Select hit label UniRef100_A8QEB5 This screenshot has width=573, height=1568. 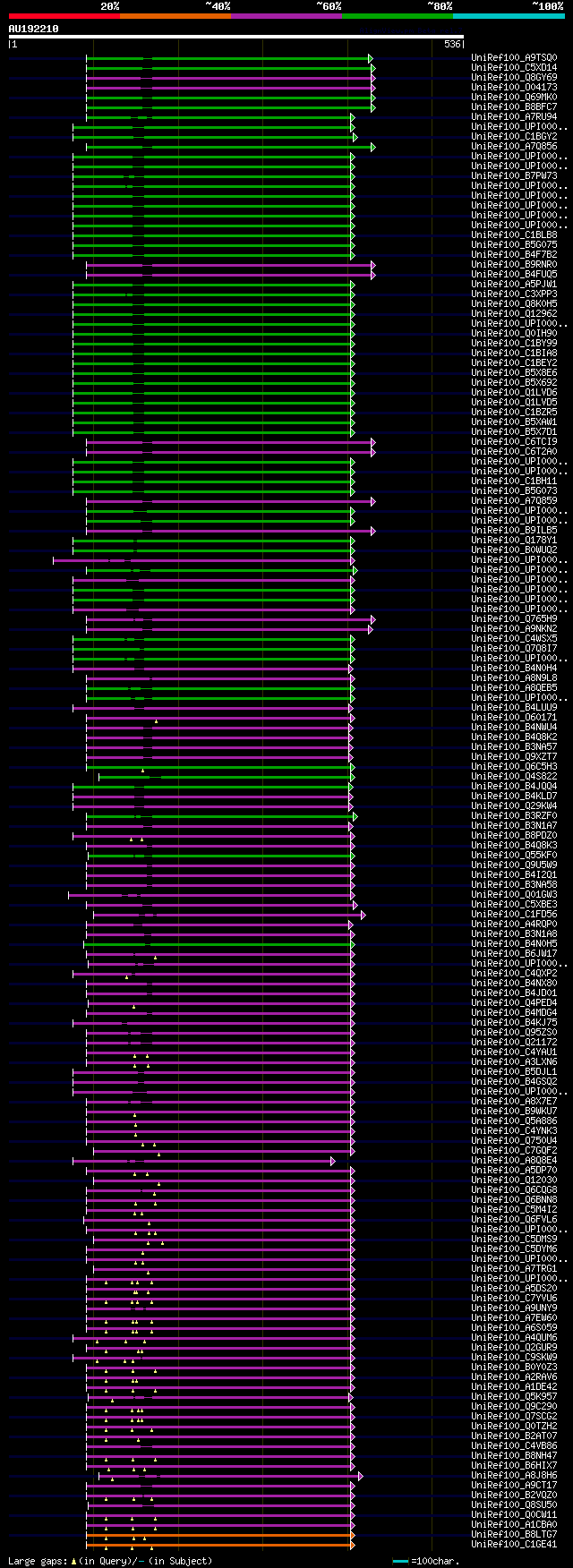tap(514, 688)
